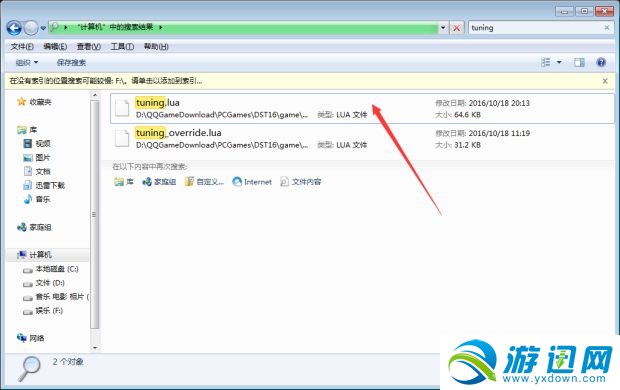Click navigation pane scrollbar up arrow

[95, 95]
